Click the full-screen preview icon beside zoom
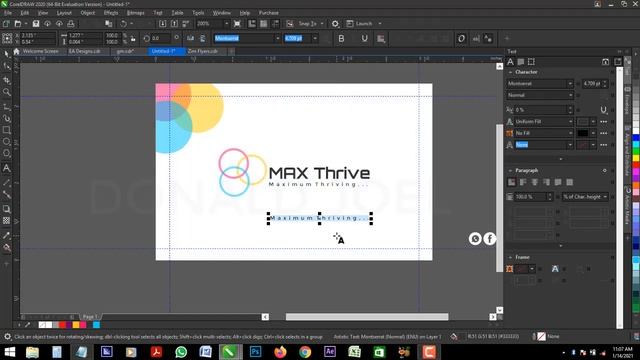The image size is (640, 360). [x=237, y=24]
